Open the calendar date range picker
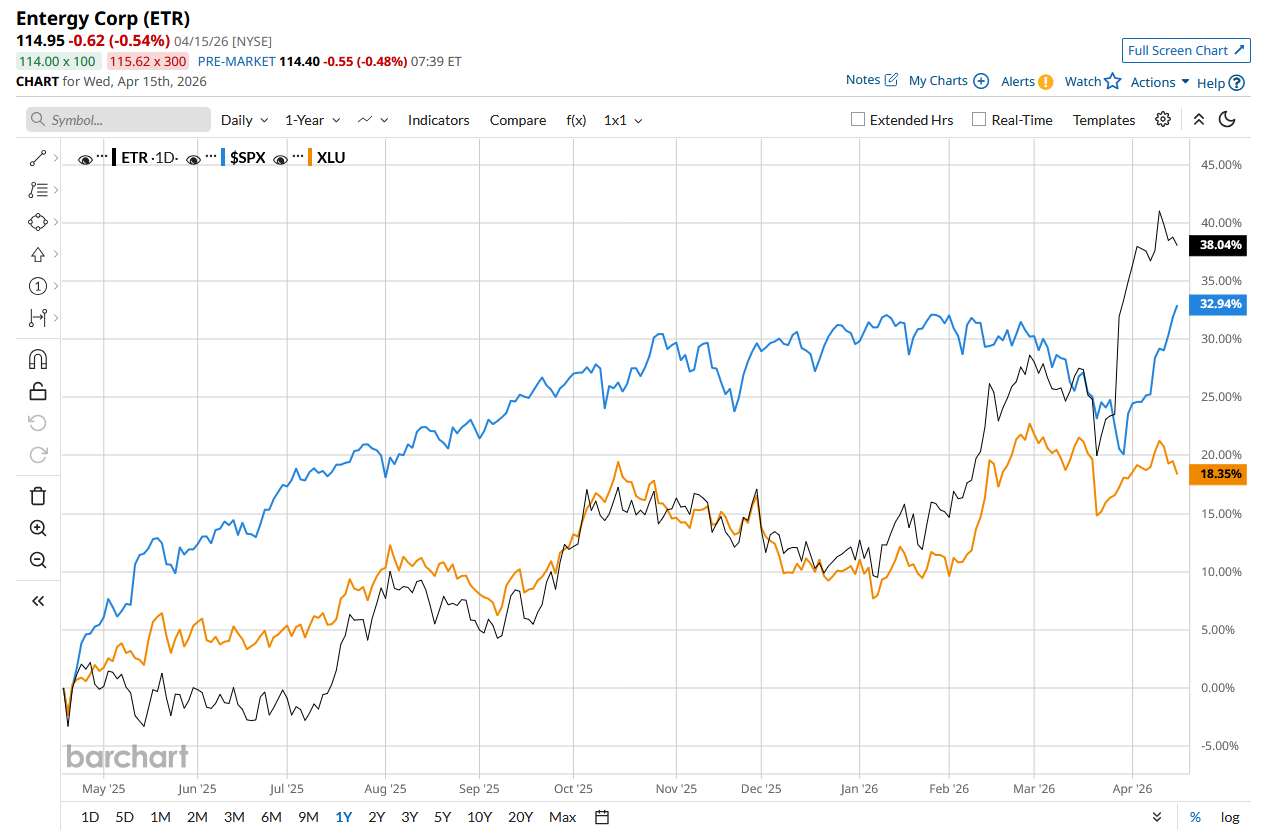Screen dimensions: 1268x830 pyautogui.click(x=602, y=817)
